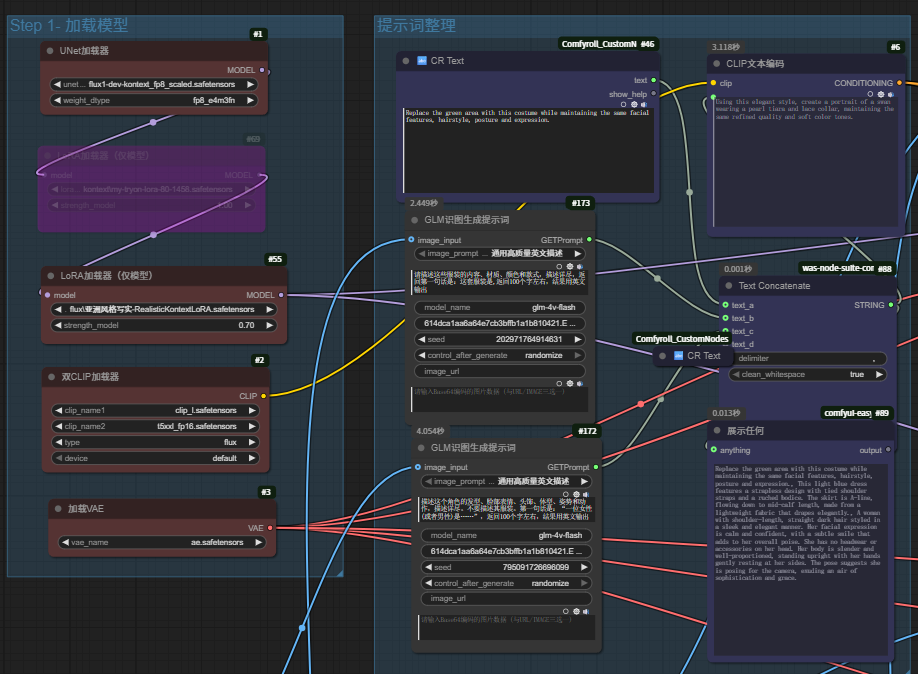Collapse 双CLIP加载器 node via title dot
The width and height of the screenshot is (918, 674).
(52, 377)
